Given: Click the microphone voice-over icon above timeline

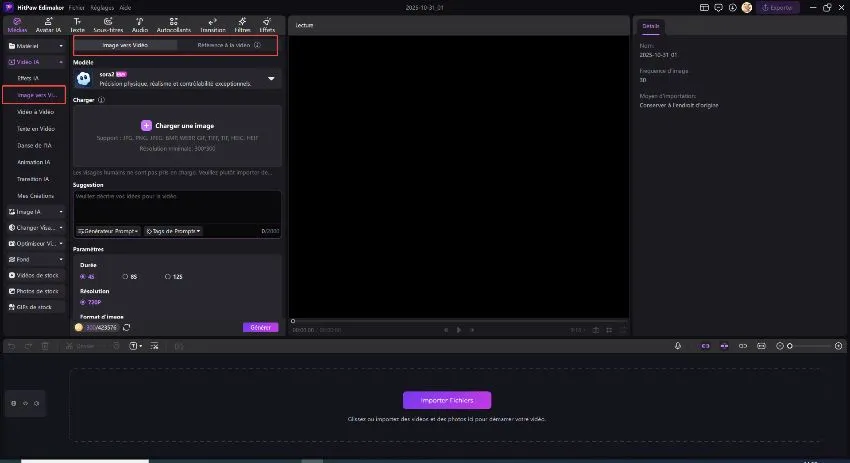Looking at the screenshot, I should click(x=678, y=346).
